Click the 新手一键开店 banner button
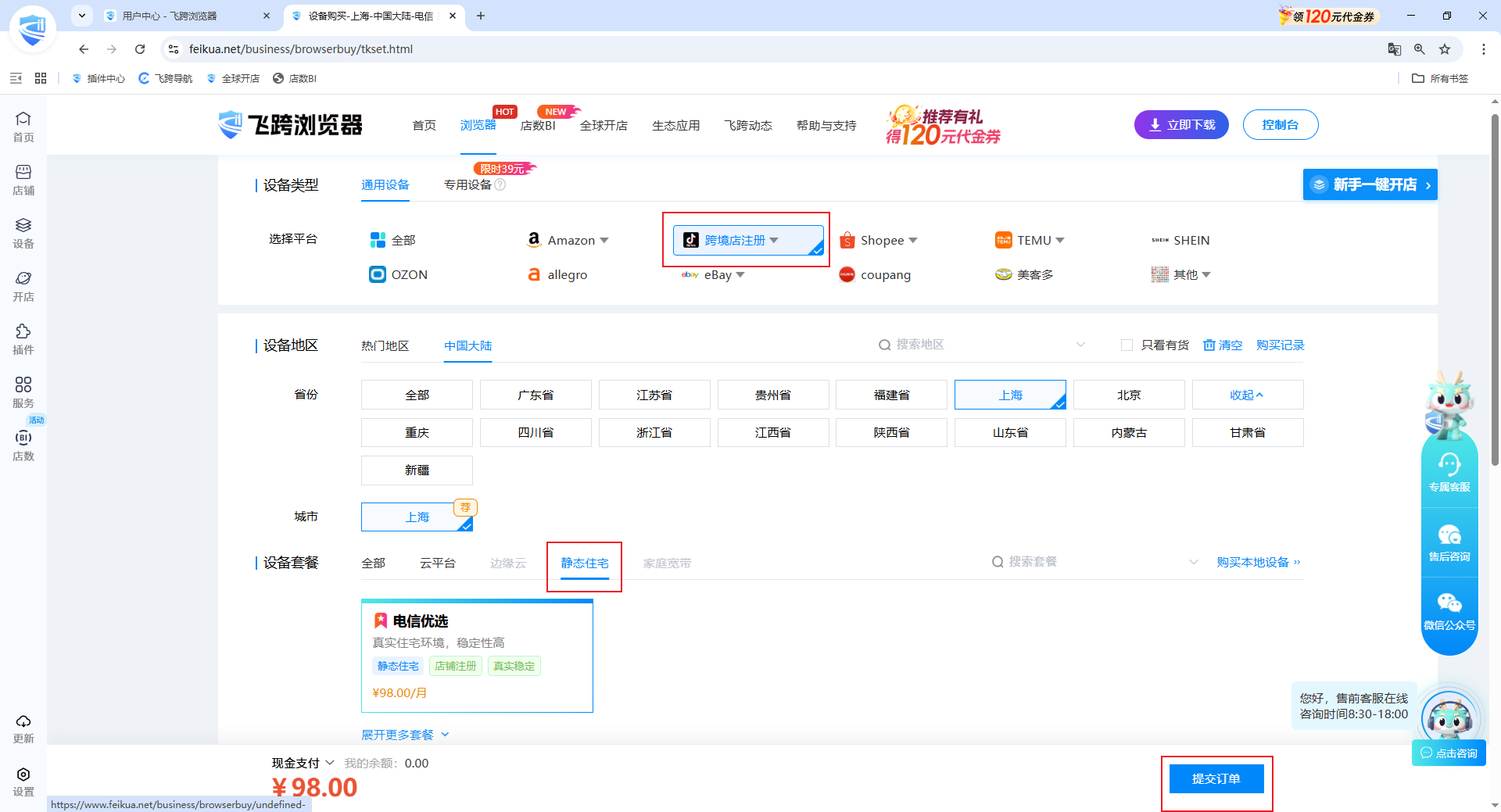This screenshot has height=812, width=1501. (x=1370, y=184)
